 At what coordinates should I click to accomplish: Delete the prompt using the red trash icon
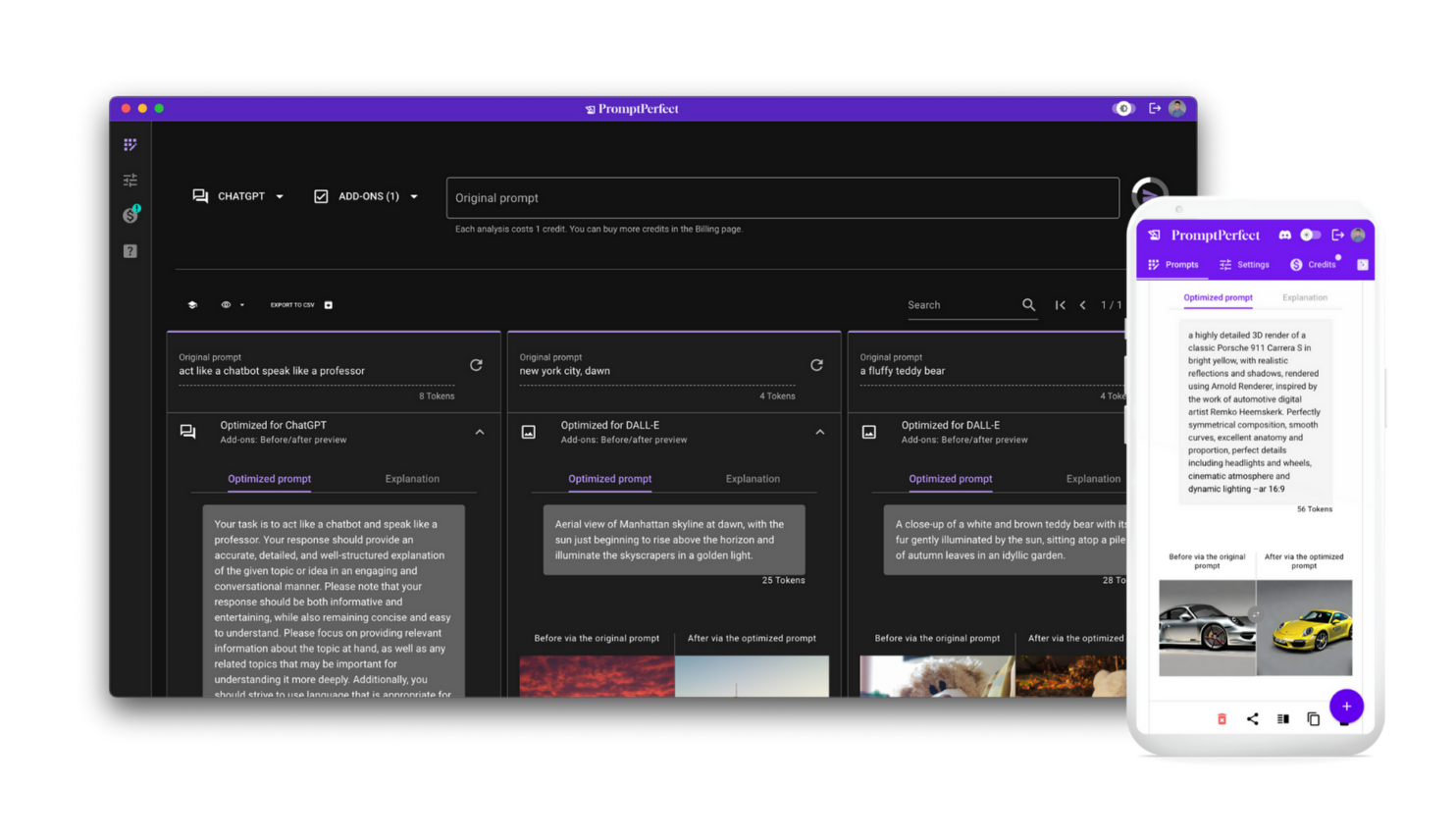(1222, 718)
